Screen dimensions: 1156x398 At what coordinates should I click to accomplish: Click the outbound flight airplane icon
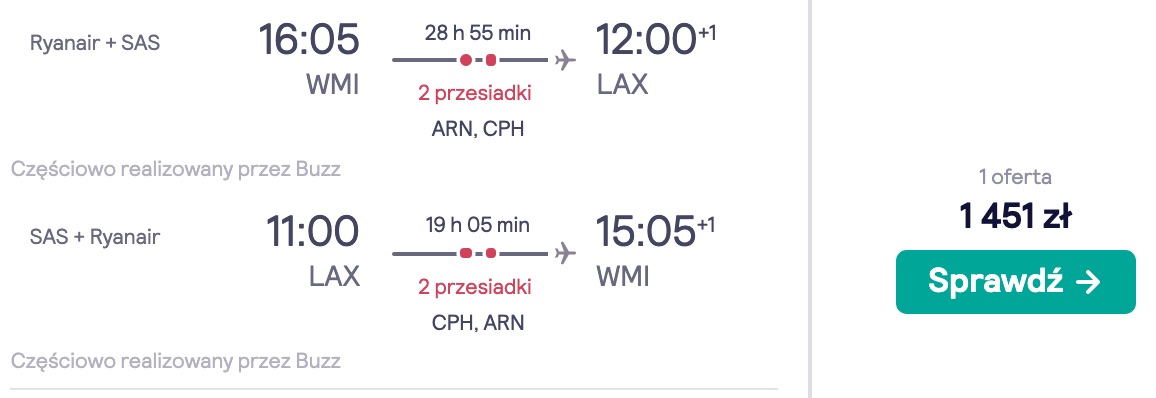pos(565,60)
